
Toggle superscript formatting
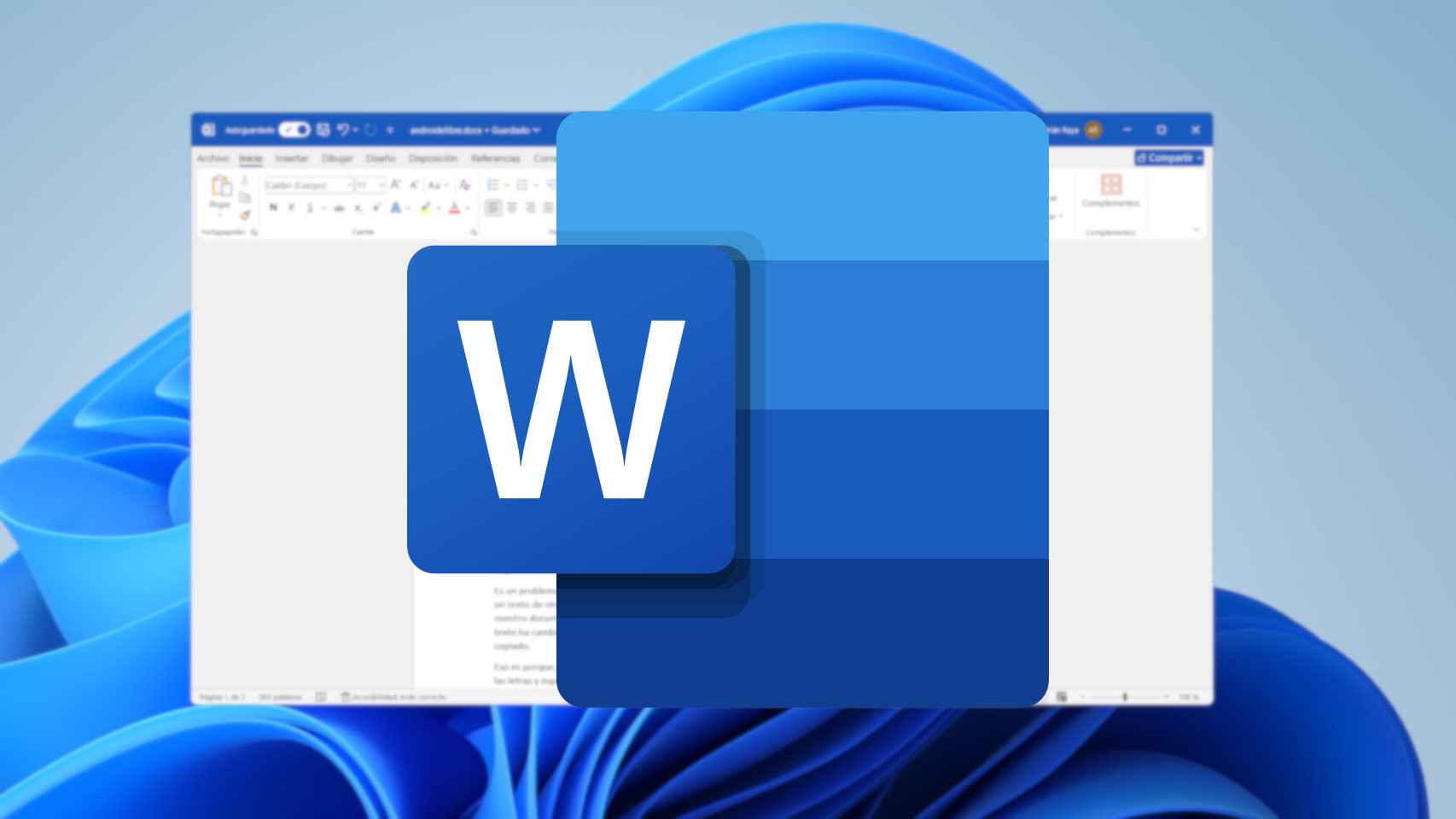376,207
